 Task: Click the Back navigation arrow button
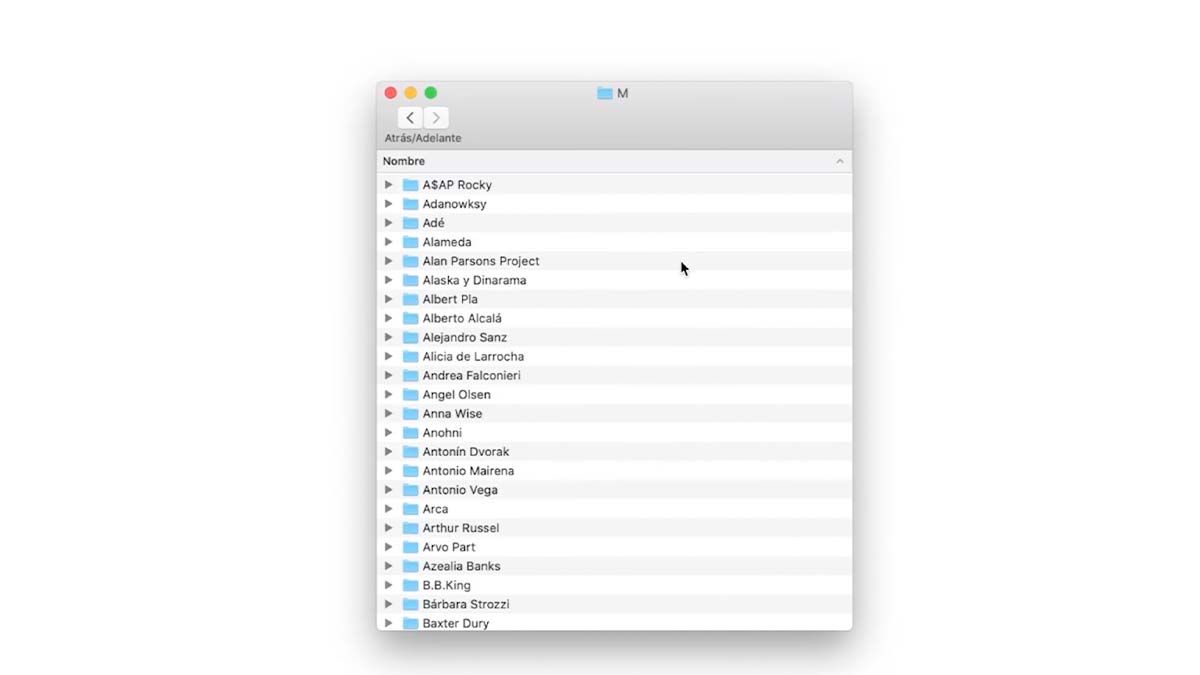[410, 118]
